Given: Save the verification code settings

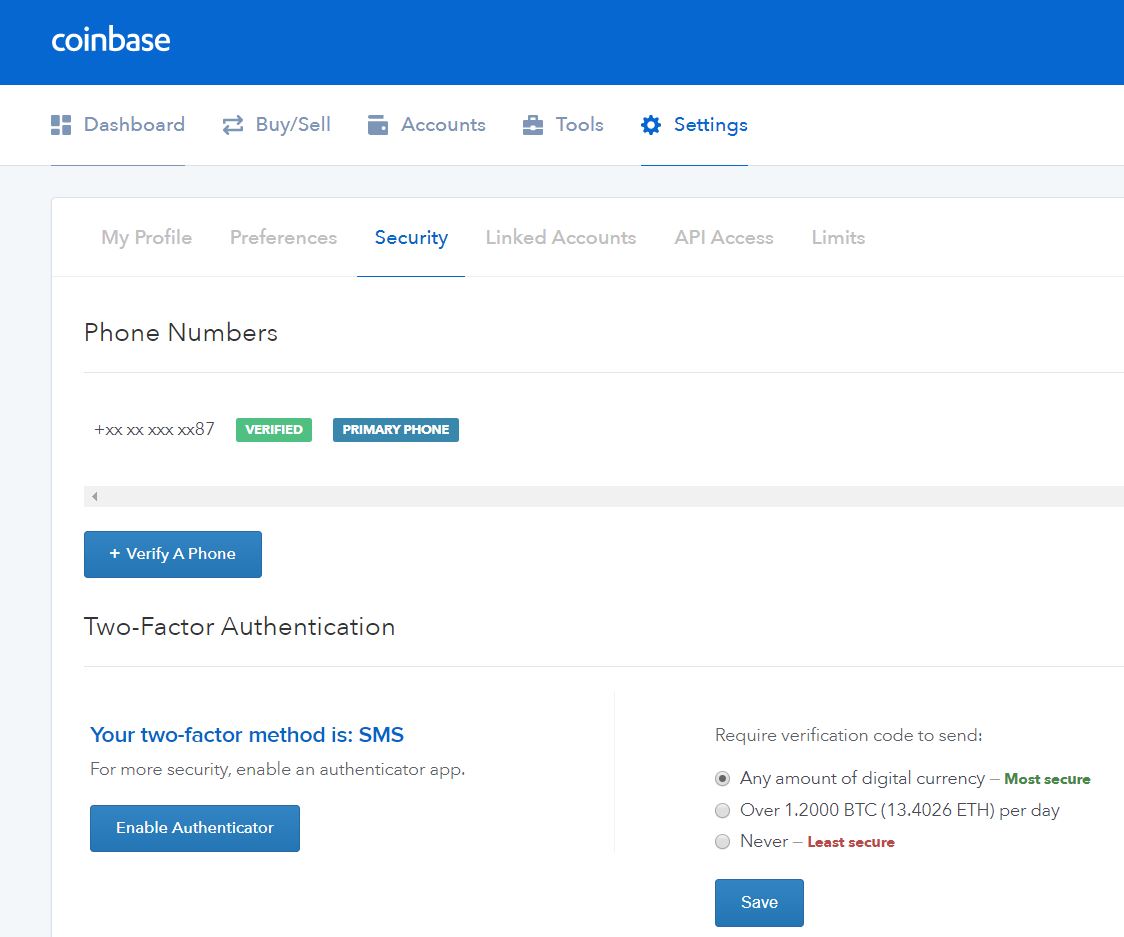Looking at the screenshot, I should [759, 903].
